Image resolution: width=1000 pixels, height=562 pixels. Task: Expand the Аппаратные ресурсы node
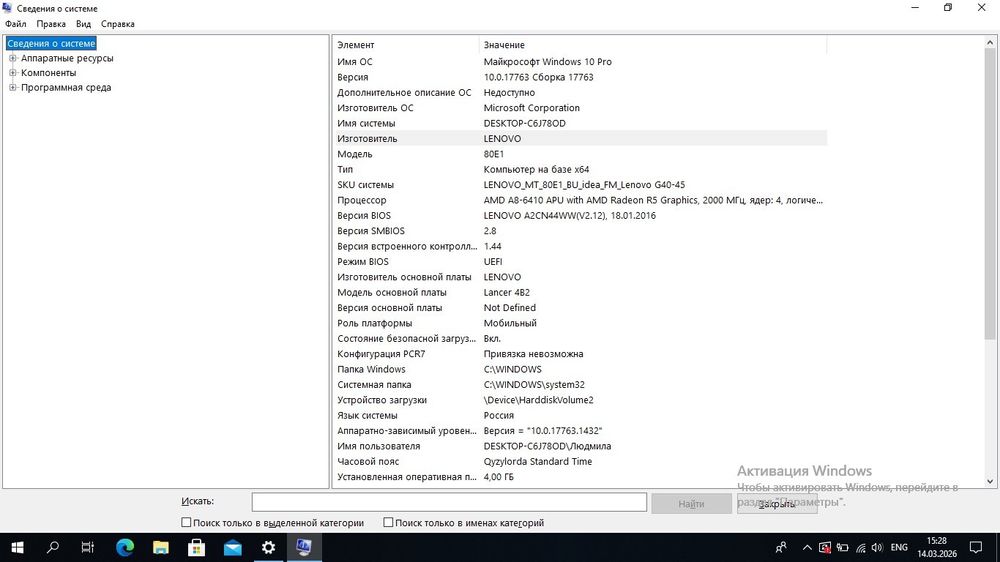pos(13,58)
